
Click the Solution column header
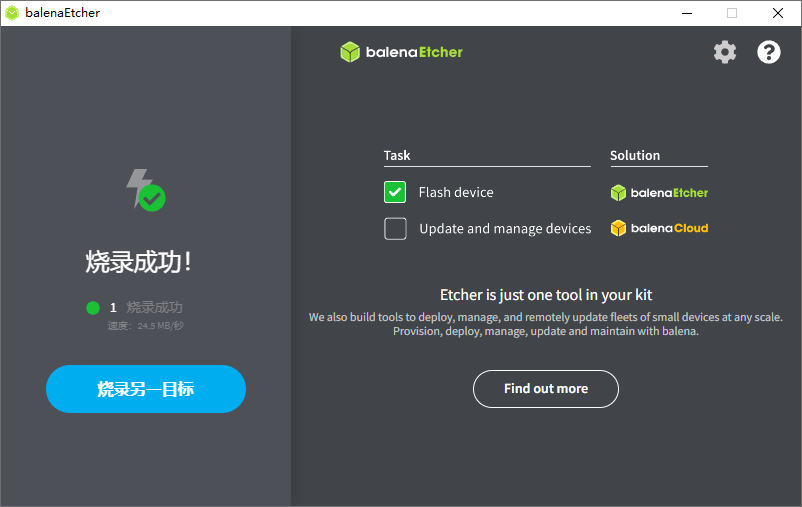click(x=635, y=156)
